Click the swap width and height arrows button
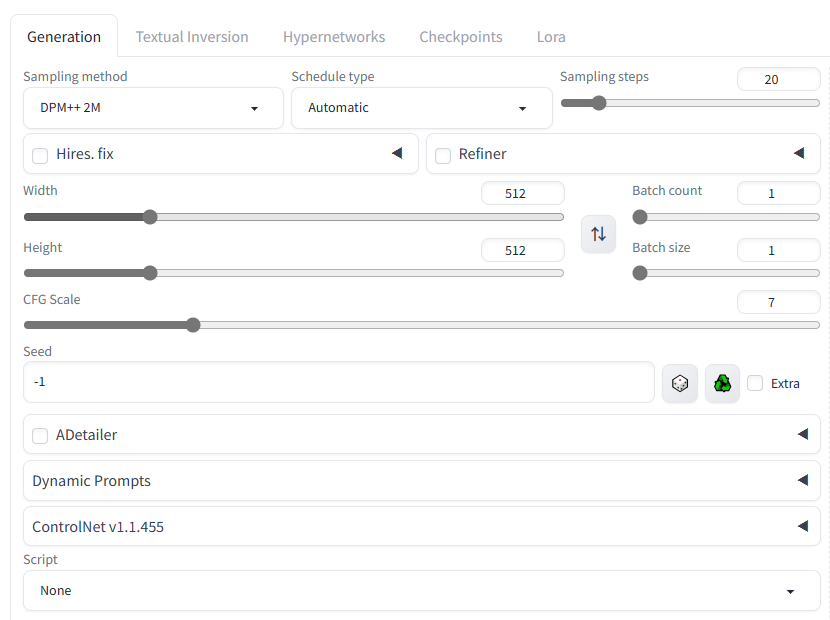The height and width of the screenshot is (620, 830). point(598,233)
